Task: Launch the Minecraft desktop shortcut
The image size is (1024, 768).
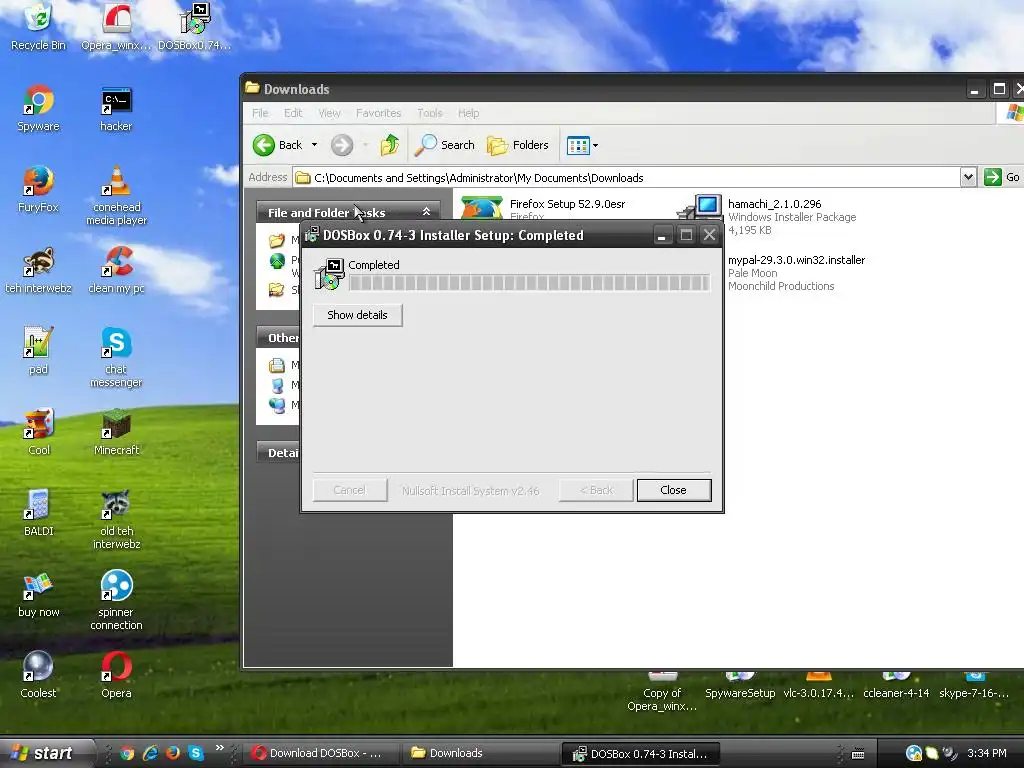Action: click(x=116, y=432)
